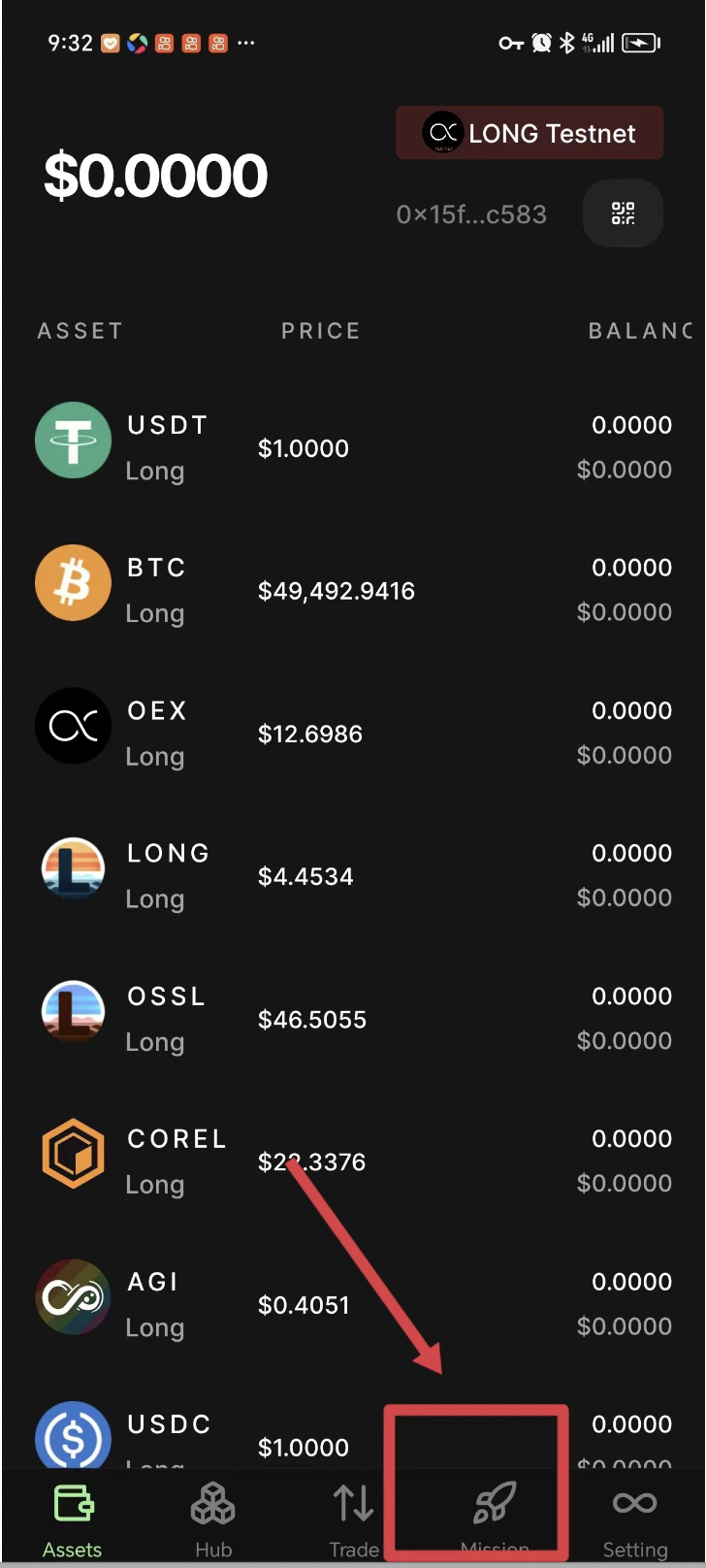Tap the ASSET column header
This screenshot has height=1568, width=706.
[x=80, y=331]
